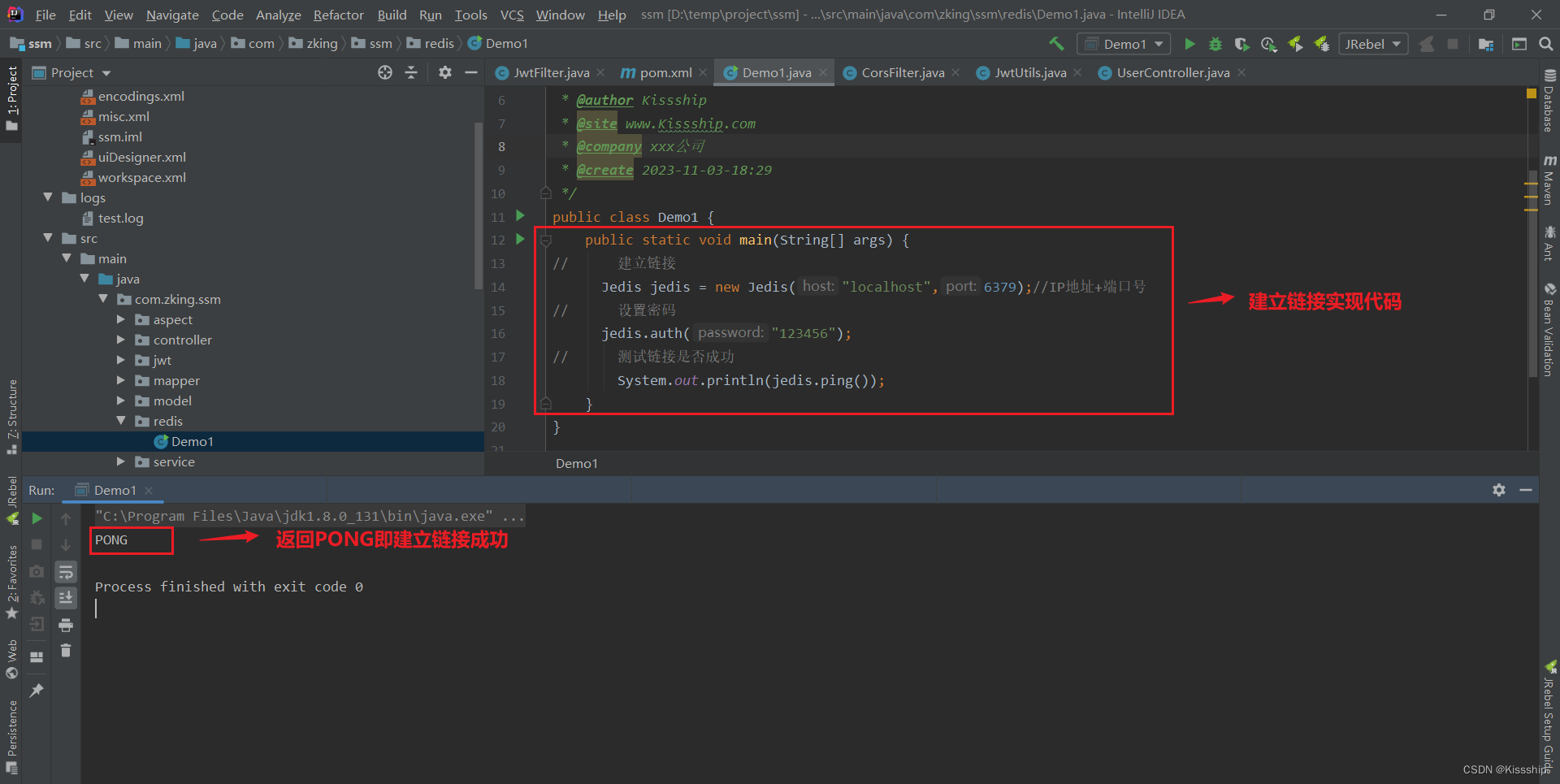Viewport: 1560px width, 784px height.
Task: Run with coverage icon in the toolbar
Action: 1241,44
